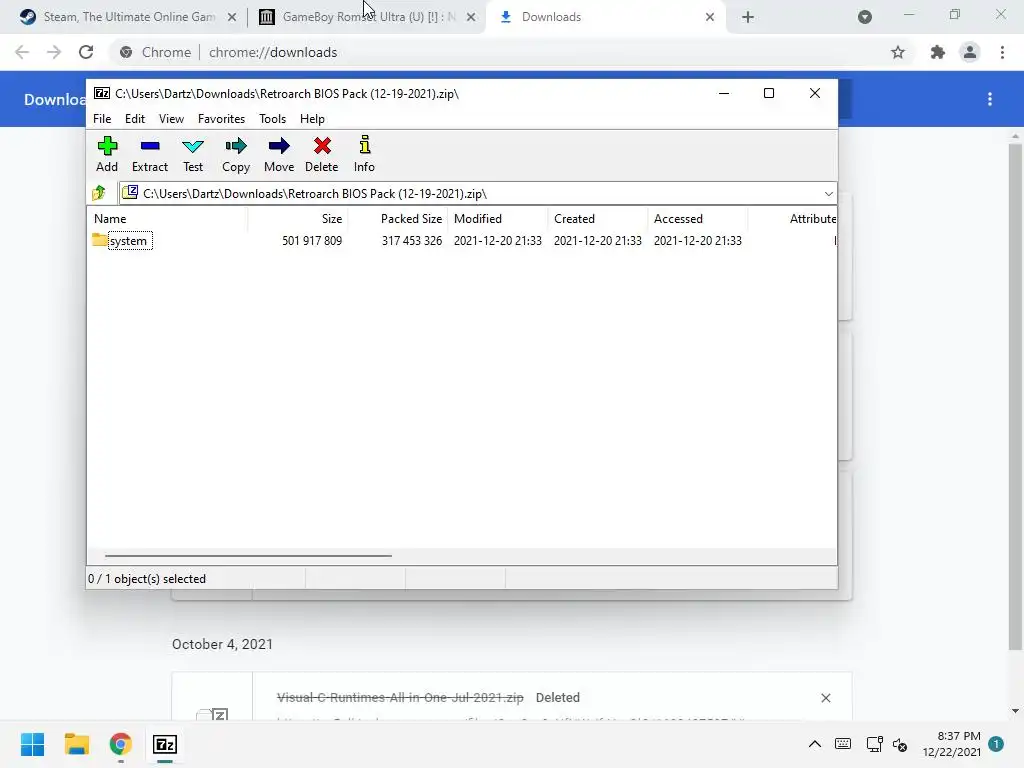Open the Edit menu
The height and width of the screenshot is (768, 1024).
point(135,119)
